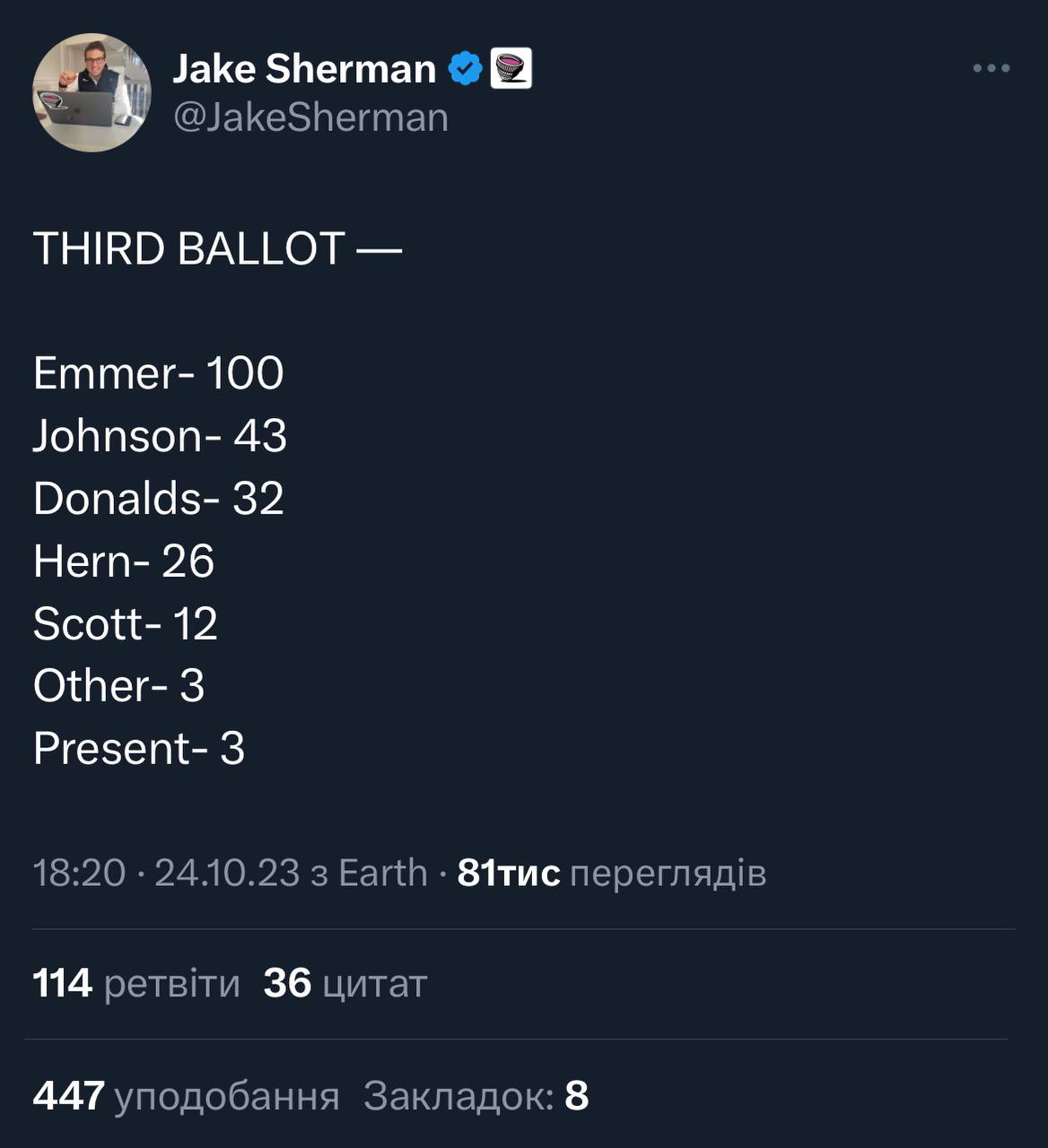Open the three-dot more options menu
Viewport: 1048px width, 1148px height.
(991, 68)
